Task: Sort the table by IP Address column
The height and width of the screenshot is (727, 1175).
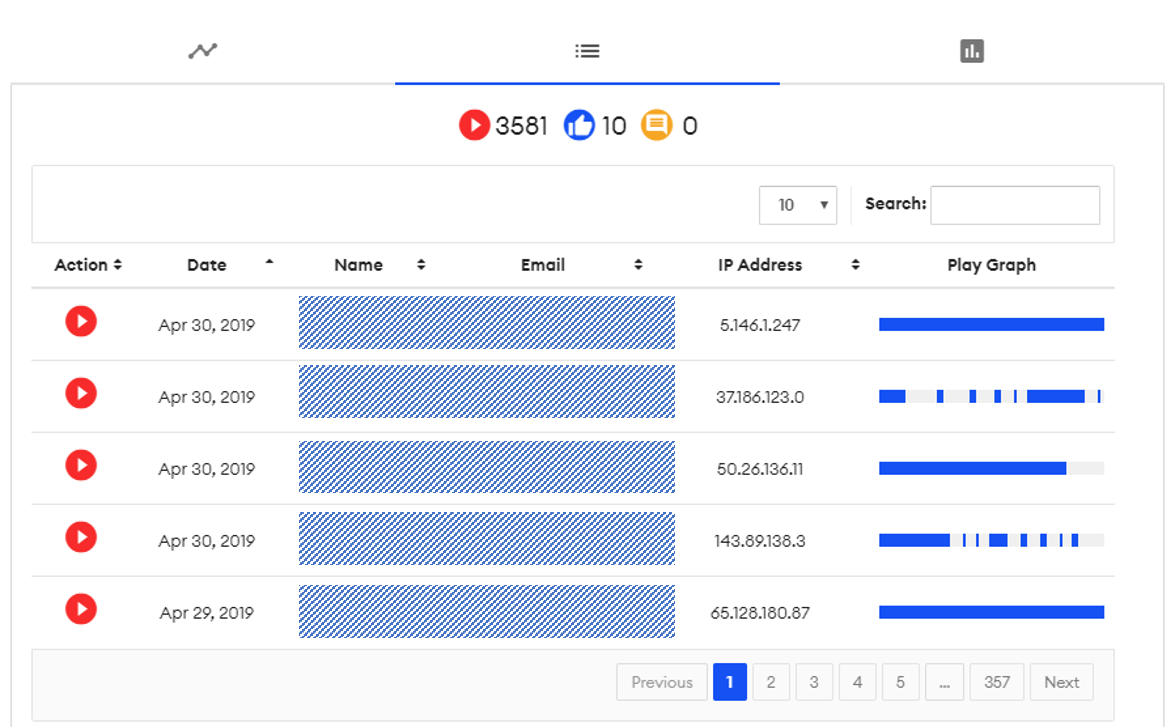Action: click(x=760, y=265)
